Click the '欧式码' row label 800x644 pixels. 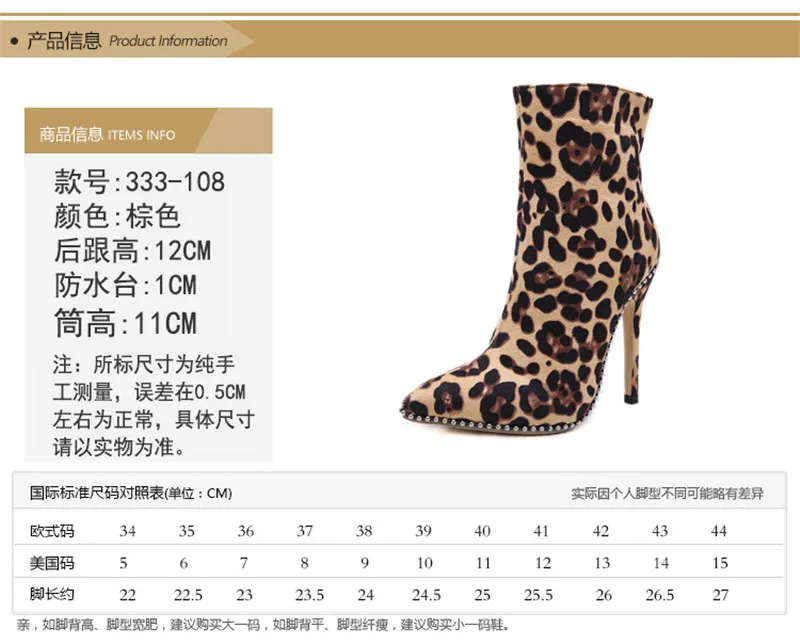(52, 531)
